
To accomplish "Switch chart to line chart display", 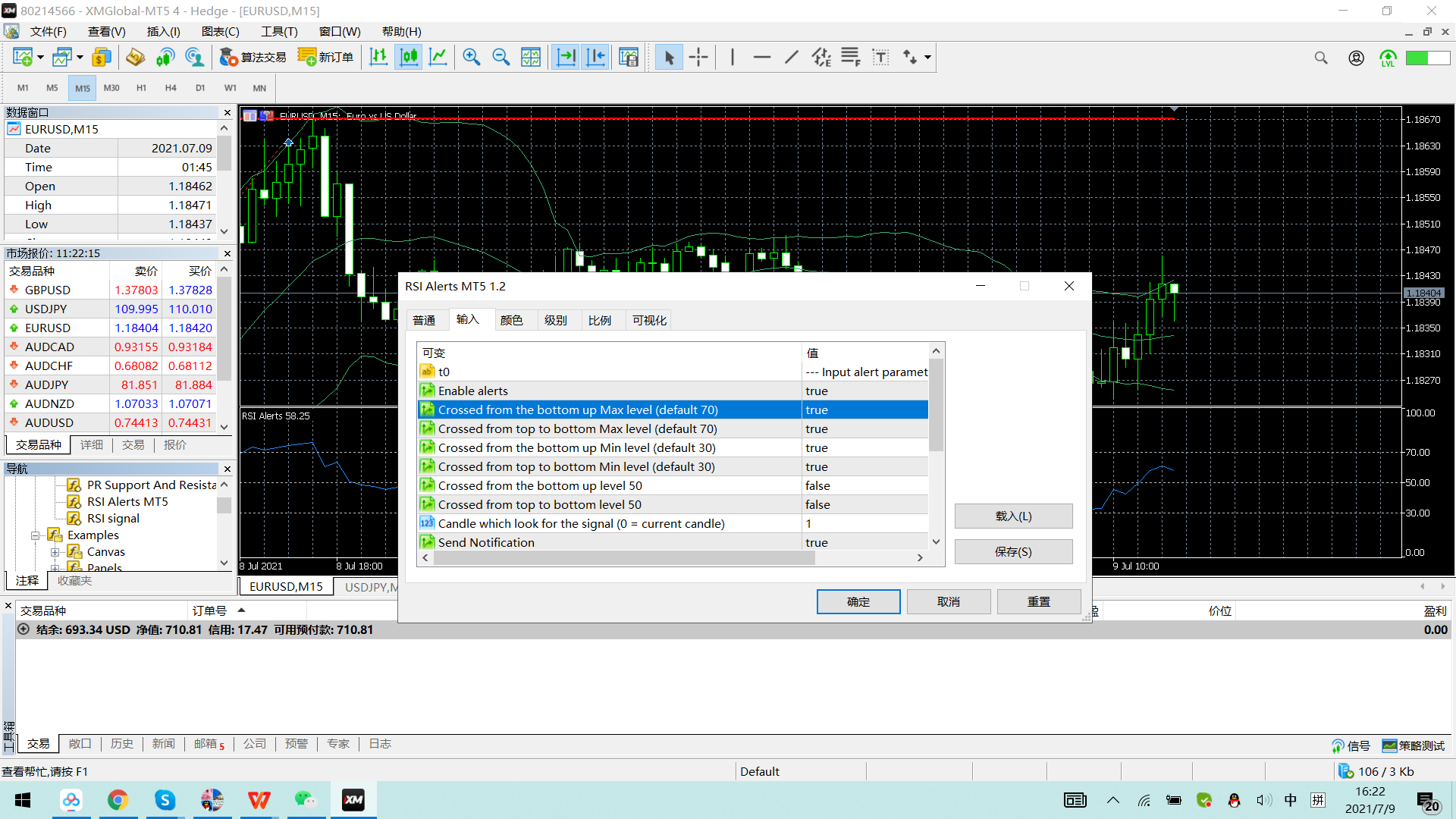I will [438, 58].
